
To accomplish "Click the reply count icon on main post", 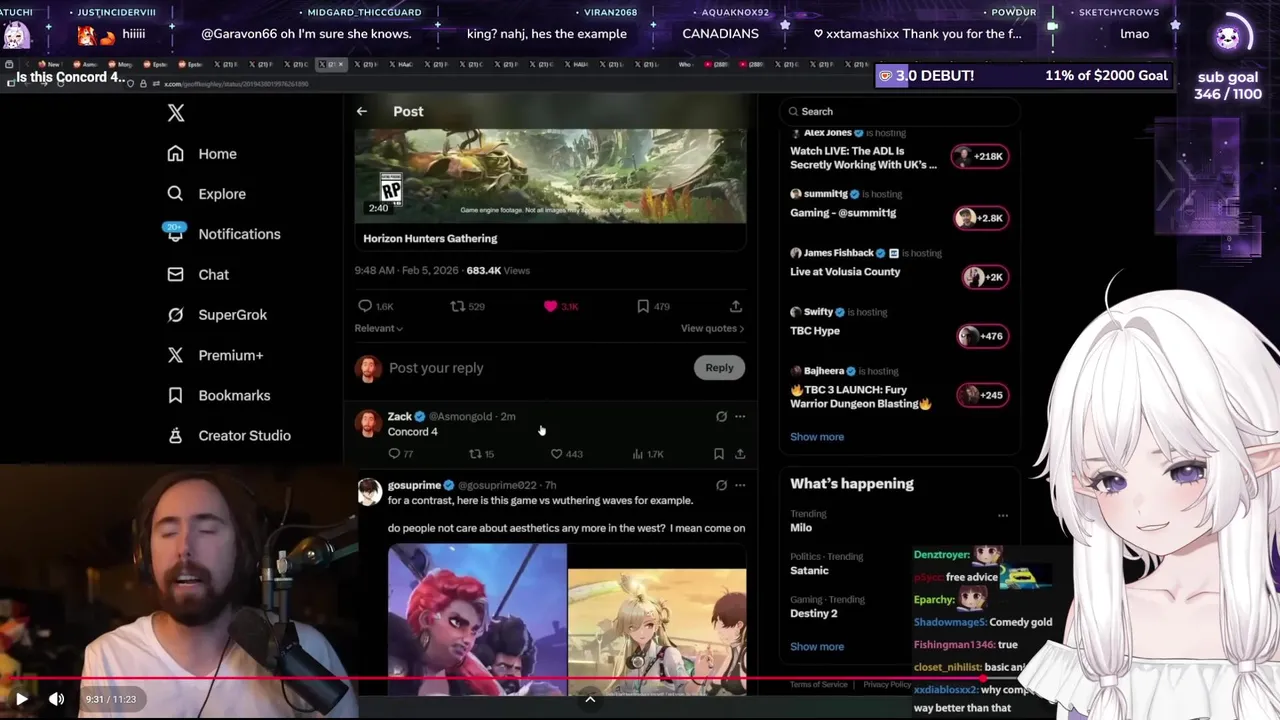I will click(x=365, y=306).
